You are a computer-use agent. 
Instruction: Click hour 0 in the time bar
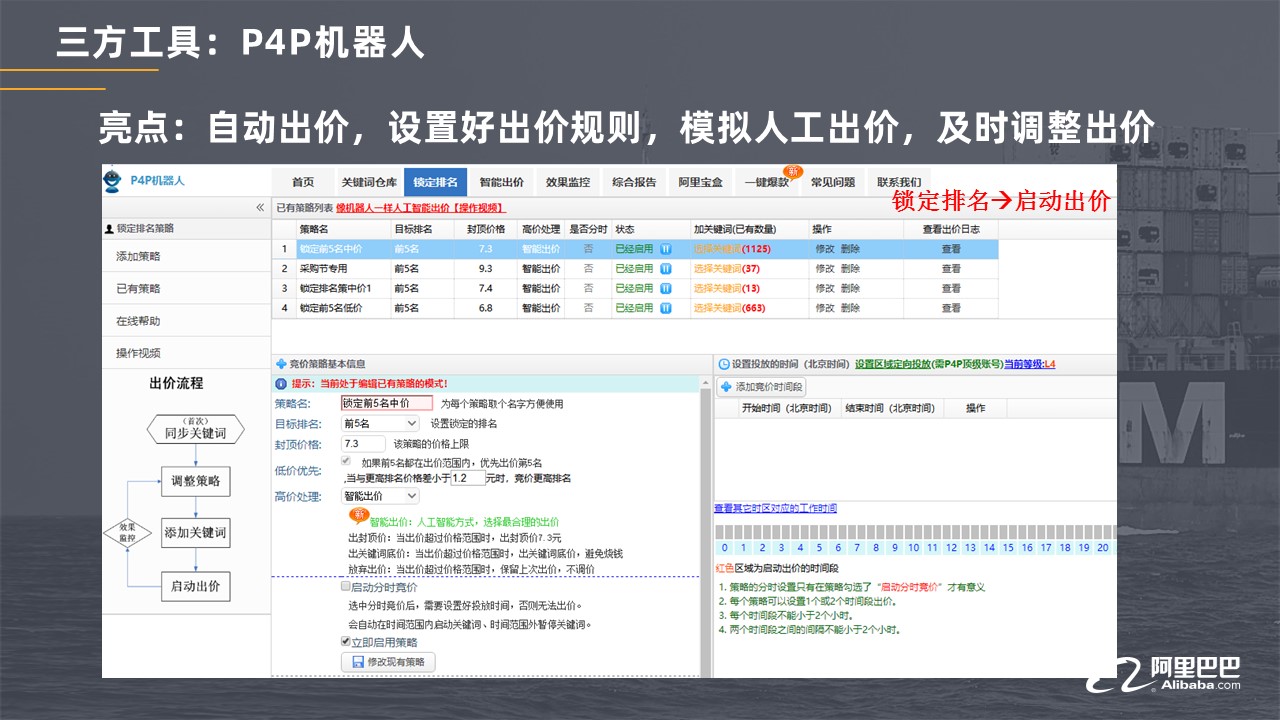tap(724, 547)
